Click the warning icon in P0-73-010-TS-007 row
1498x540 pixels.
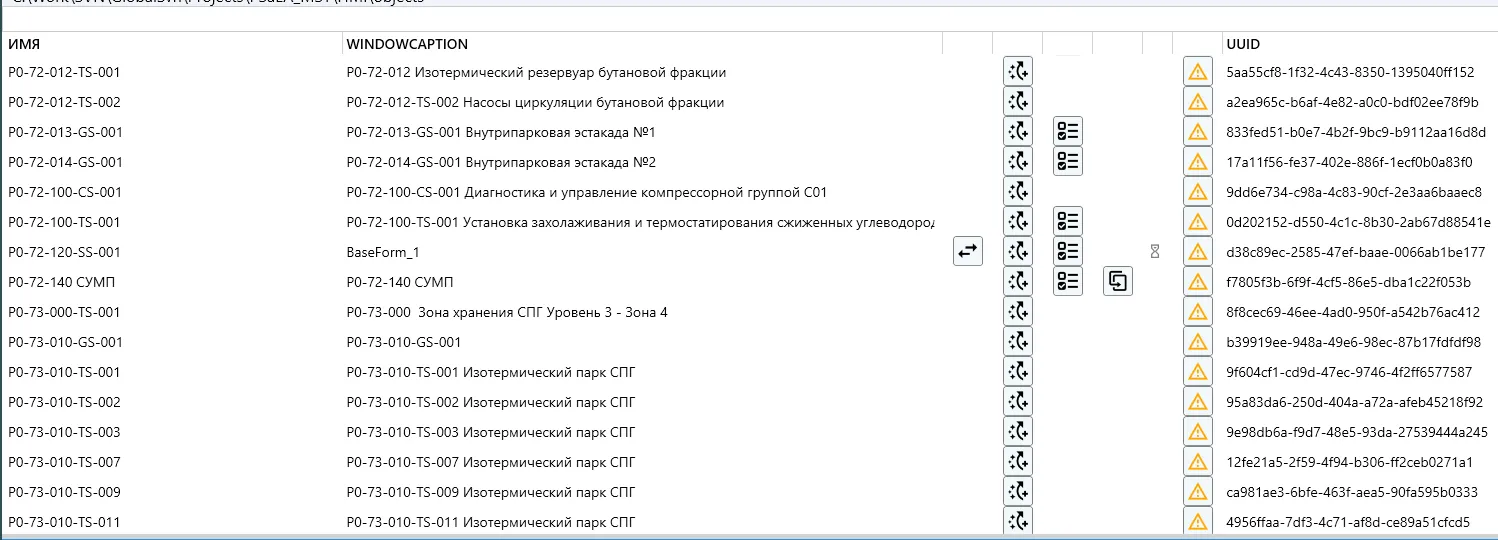point(1198,462)
